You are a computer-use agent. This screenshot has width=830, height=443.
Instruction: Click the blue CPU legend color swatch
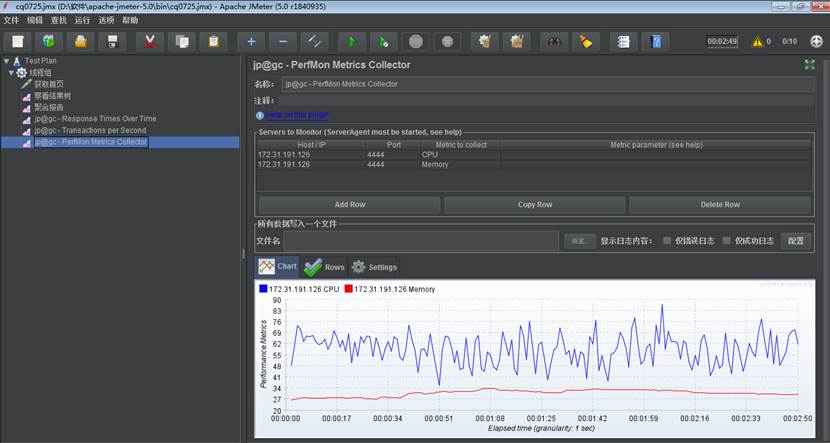point(263,289)
